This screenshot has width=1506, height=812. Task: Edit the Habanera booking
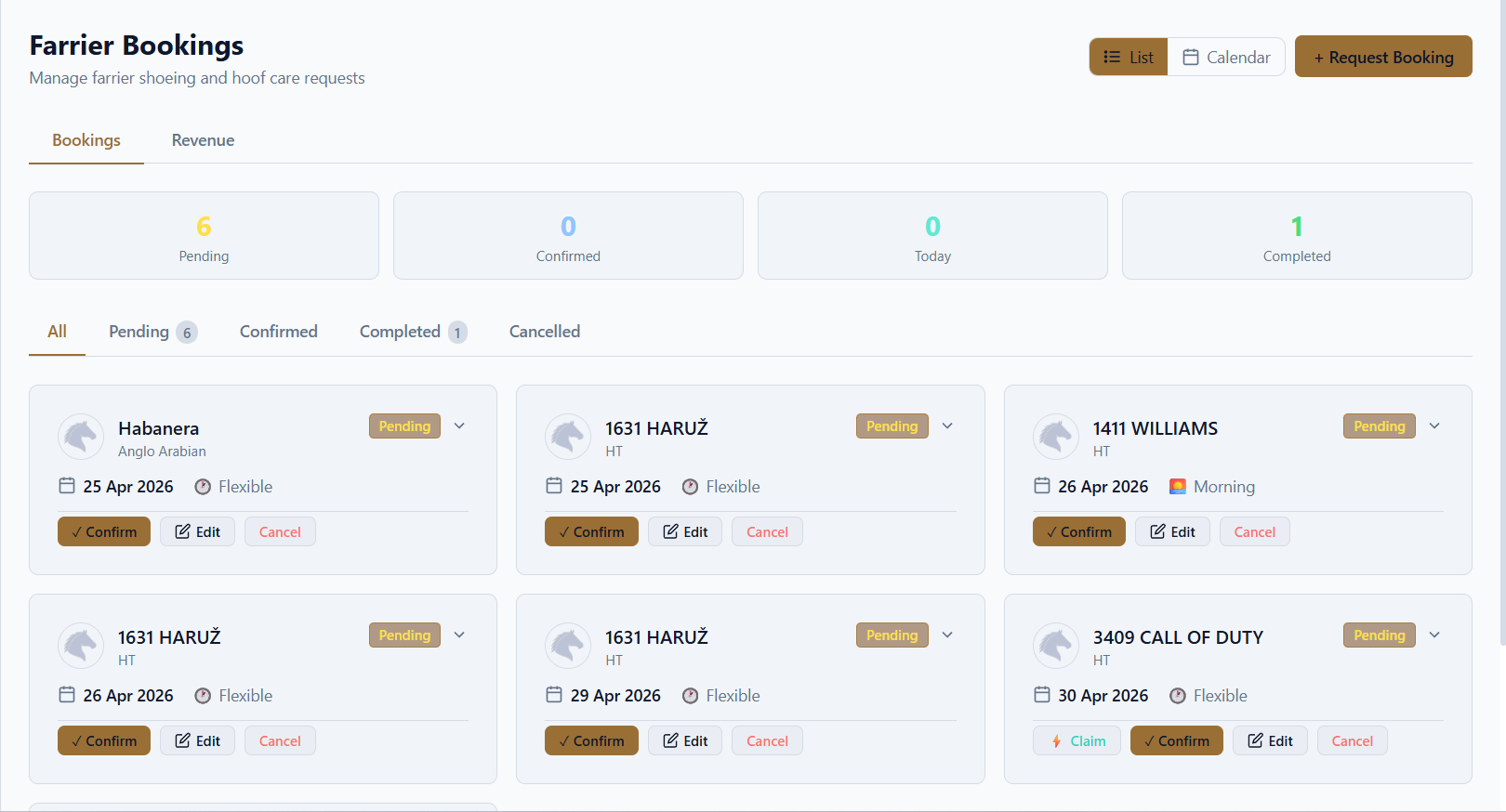click(x=197, y=531)
